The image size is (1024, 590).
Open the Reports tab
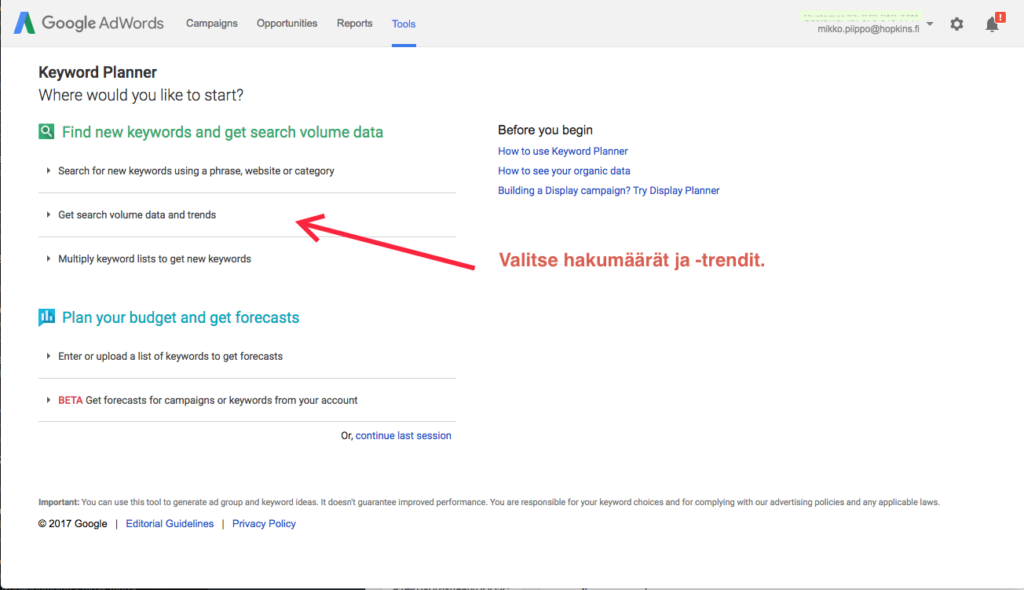pos(355,24)
